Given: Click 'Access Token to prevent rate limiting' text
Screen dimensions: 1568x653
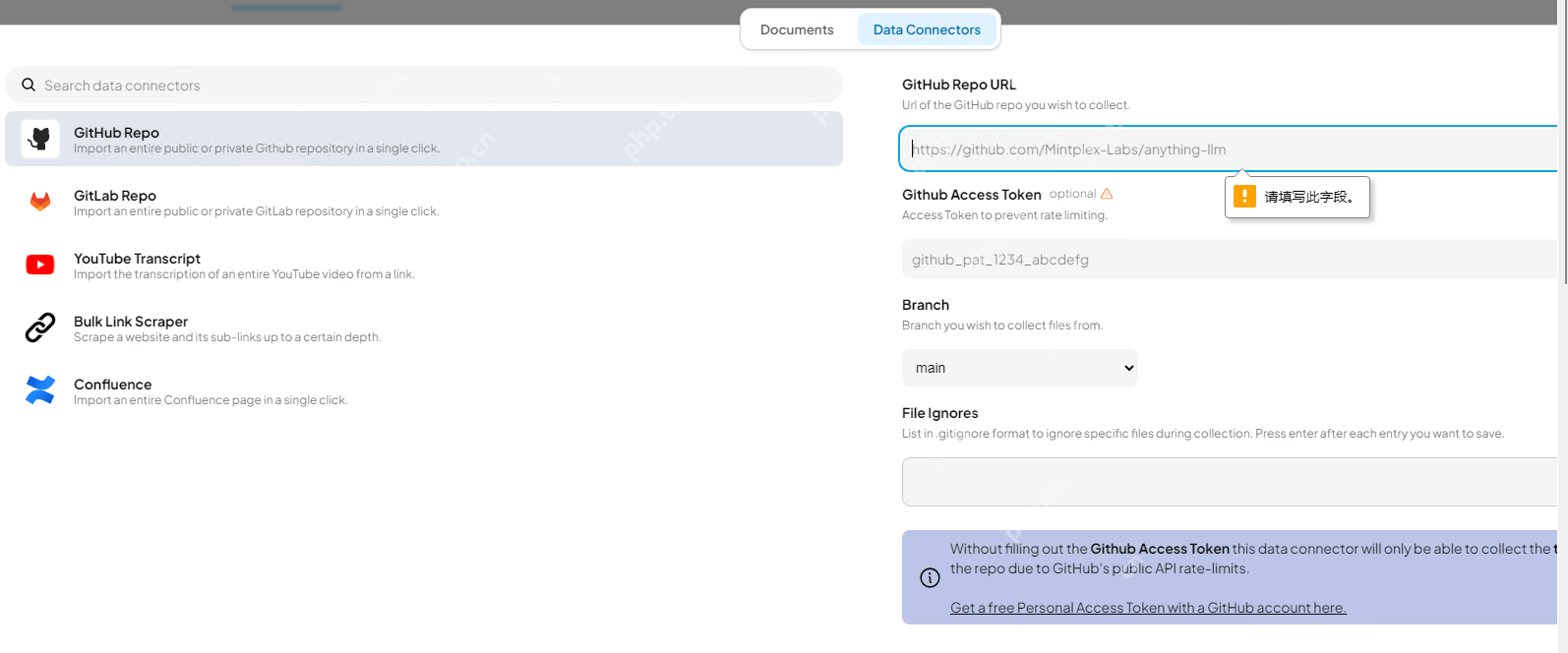Looking at the screenshot, I should click(1004, 215).
